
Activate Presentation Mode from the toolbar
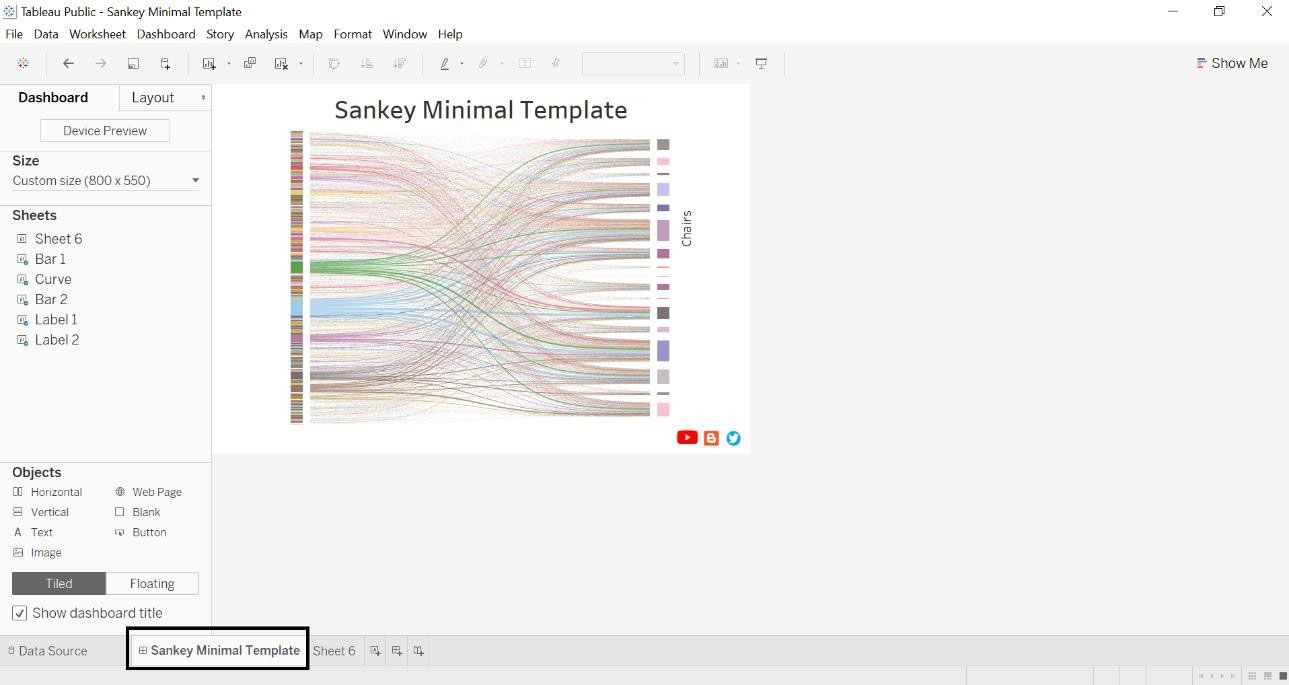coord(761,63)
